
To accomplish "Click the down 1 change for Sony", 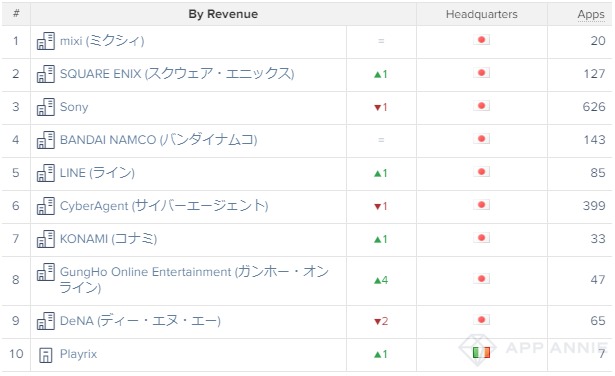I will 381,107.
